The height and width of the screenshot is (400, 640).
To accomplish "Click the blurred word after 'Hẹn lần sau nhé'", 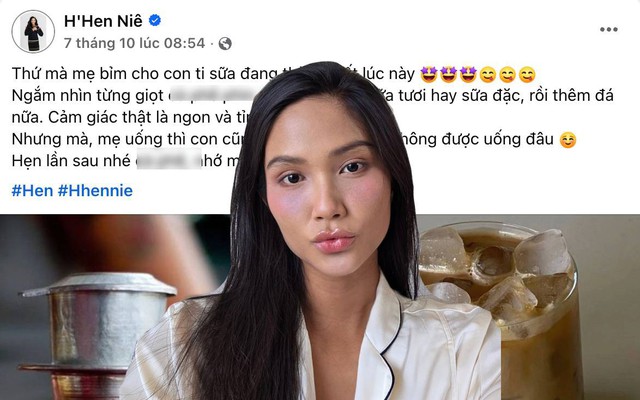I will coord(169,161).
